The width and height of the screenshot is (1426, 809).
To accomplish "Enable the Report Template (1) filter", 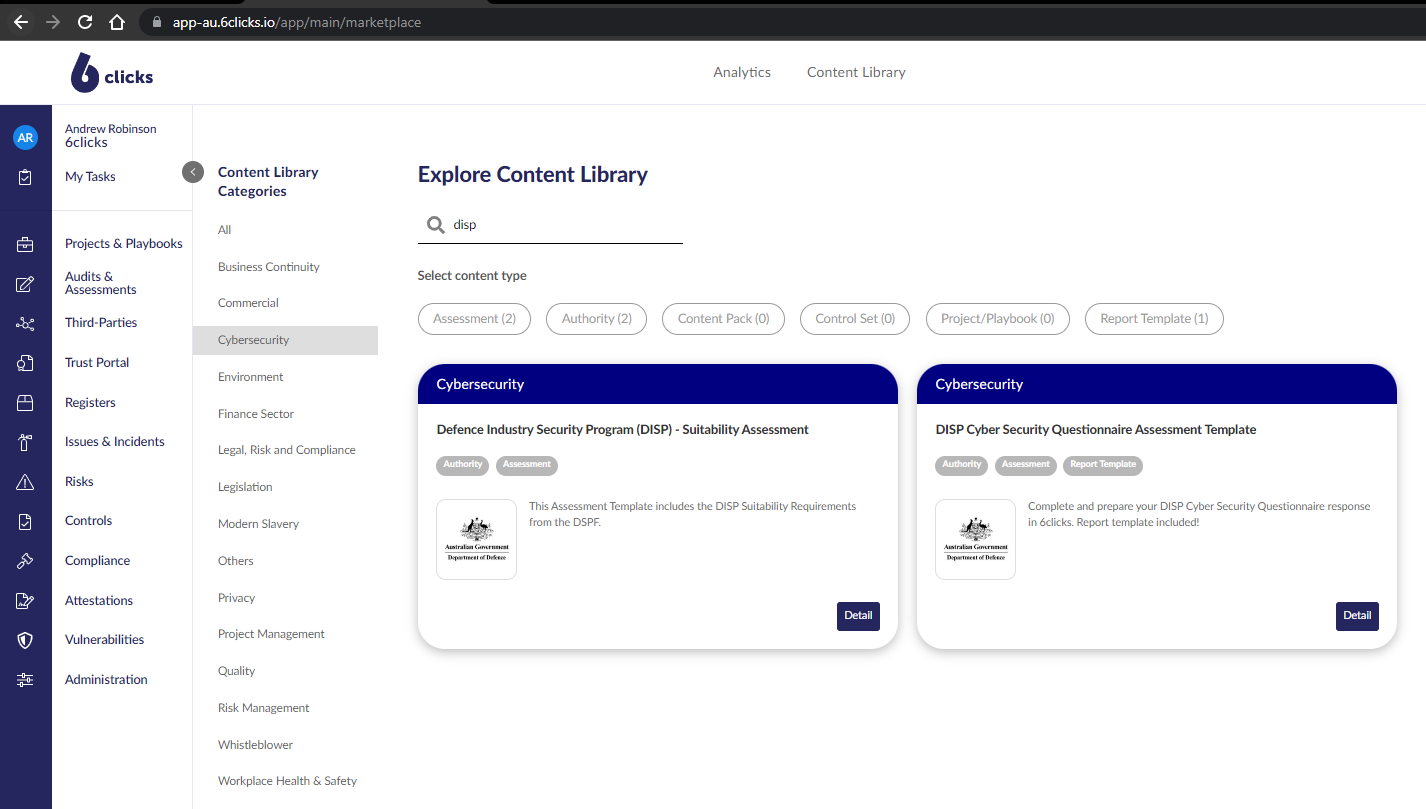I will click(x=1154, y=319).
